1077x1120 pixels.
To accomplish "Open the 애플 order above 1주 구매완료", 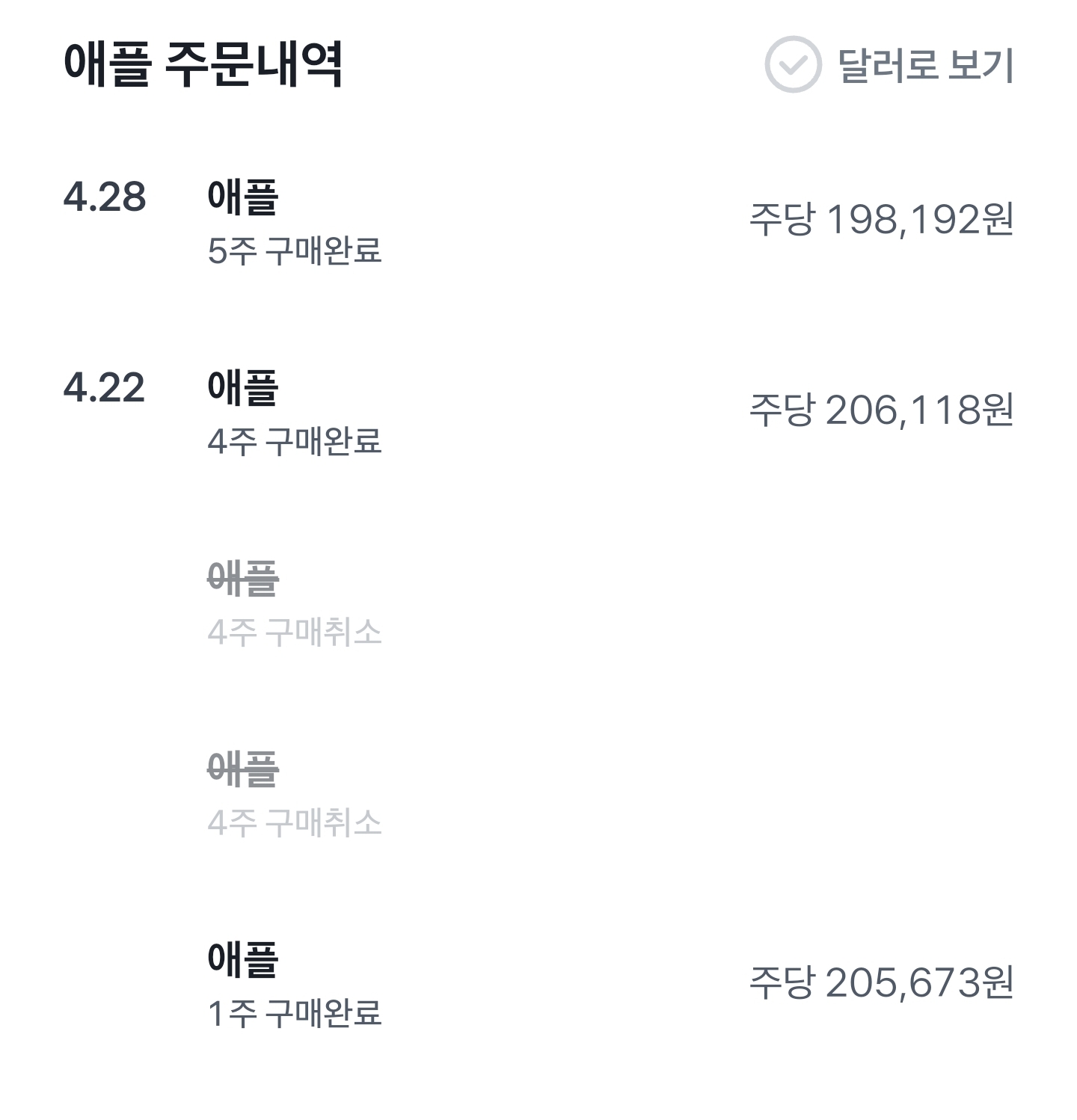I will coord(243,959).
